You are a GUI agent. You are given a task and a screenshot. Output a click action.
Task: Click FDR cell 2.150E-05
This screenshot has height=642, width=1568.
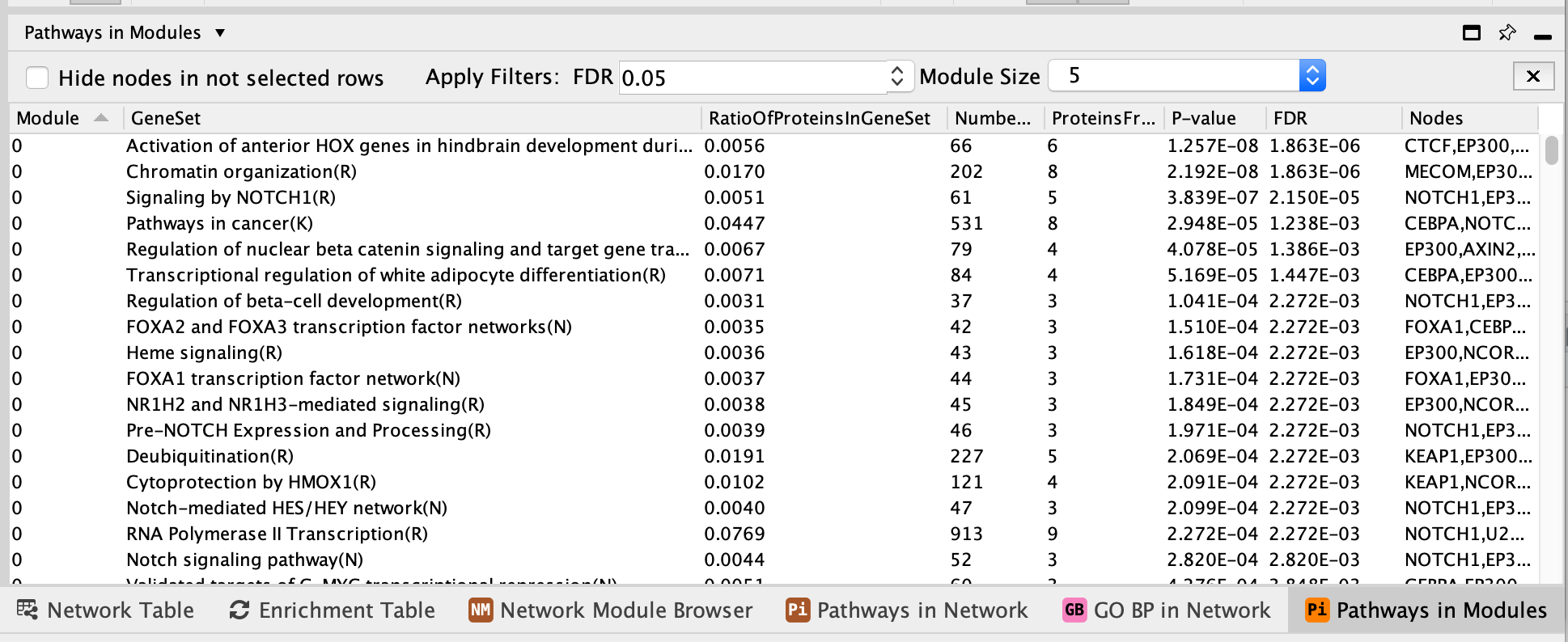pos(1315,197)
